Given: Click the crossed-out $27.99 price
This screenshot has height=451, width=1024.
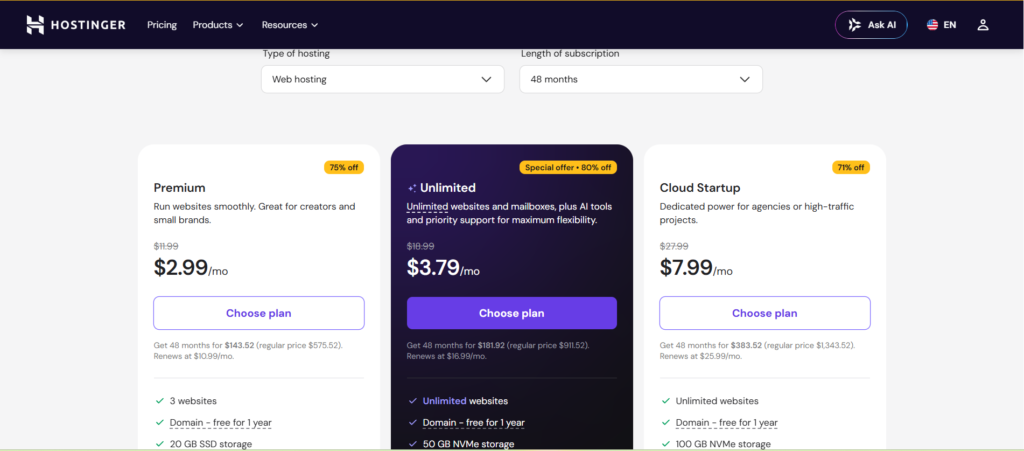Looking at the screenshot, I should (x=673, y=246).
